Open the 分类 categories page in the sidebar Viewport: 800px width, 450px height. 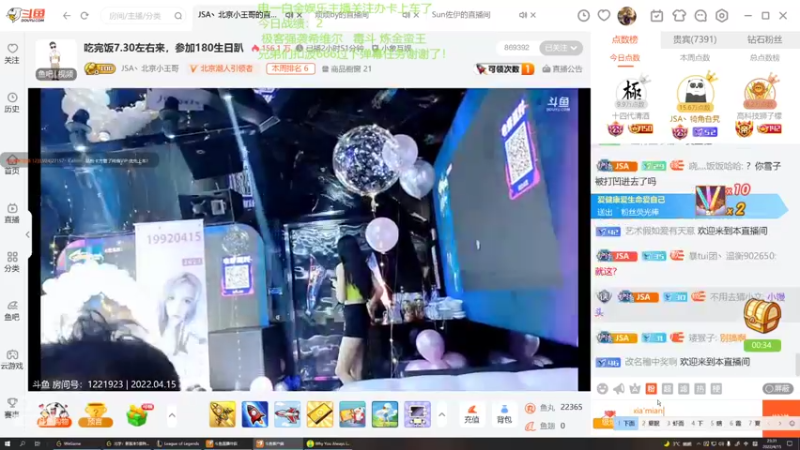(12, 262)
